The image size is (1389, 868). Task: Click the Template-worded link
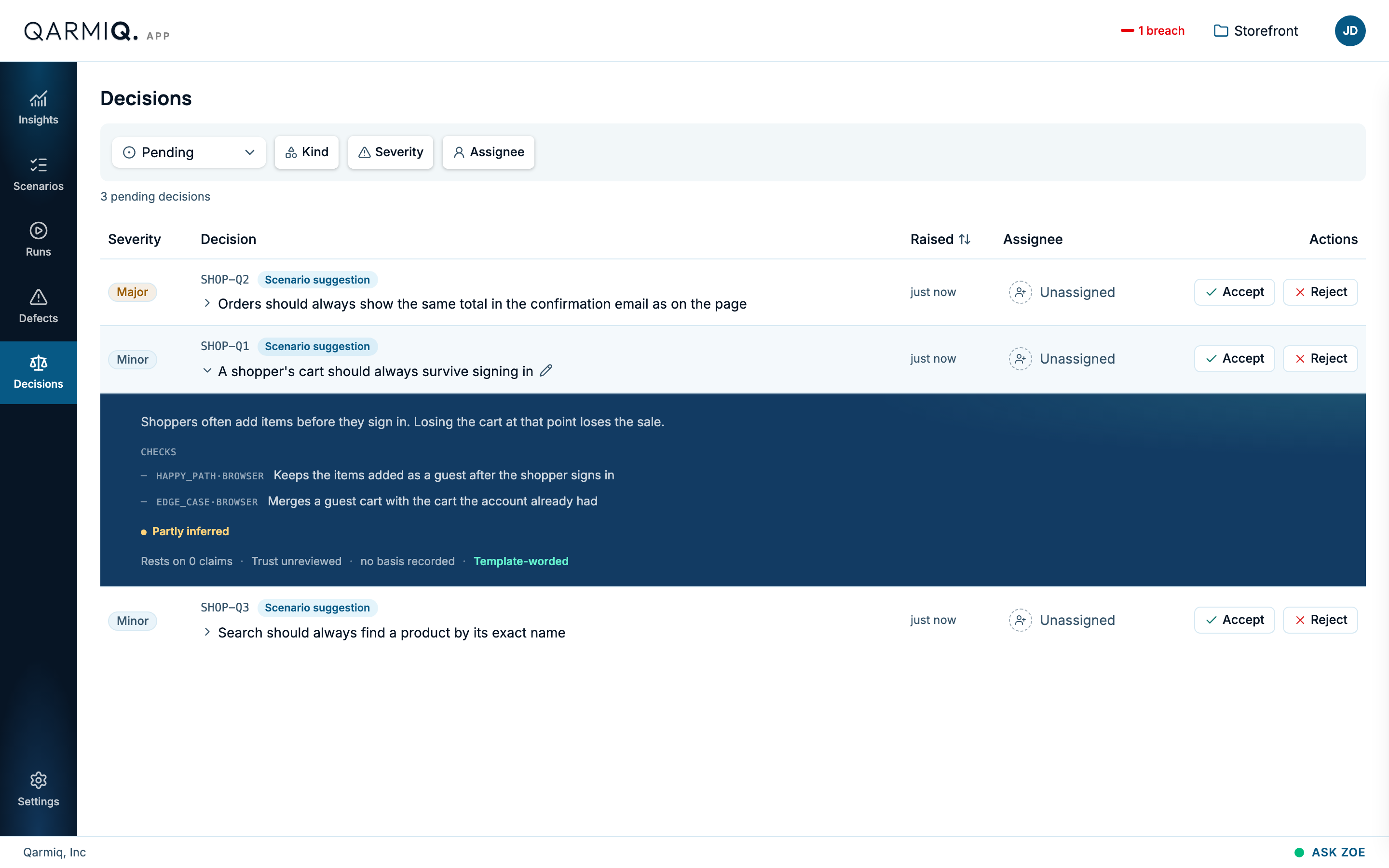coord(520,561)
